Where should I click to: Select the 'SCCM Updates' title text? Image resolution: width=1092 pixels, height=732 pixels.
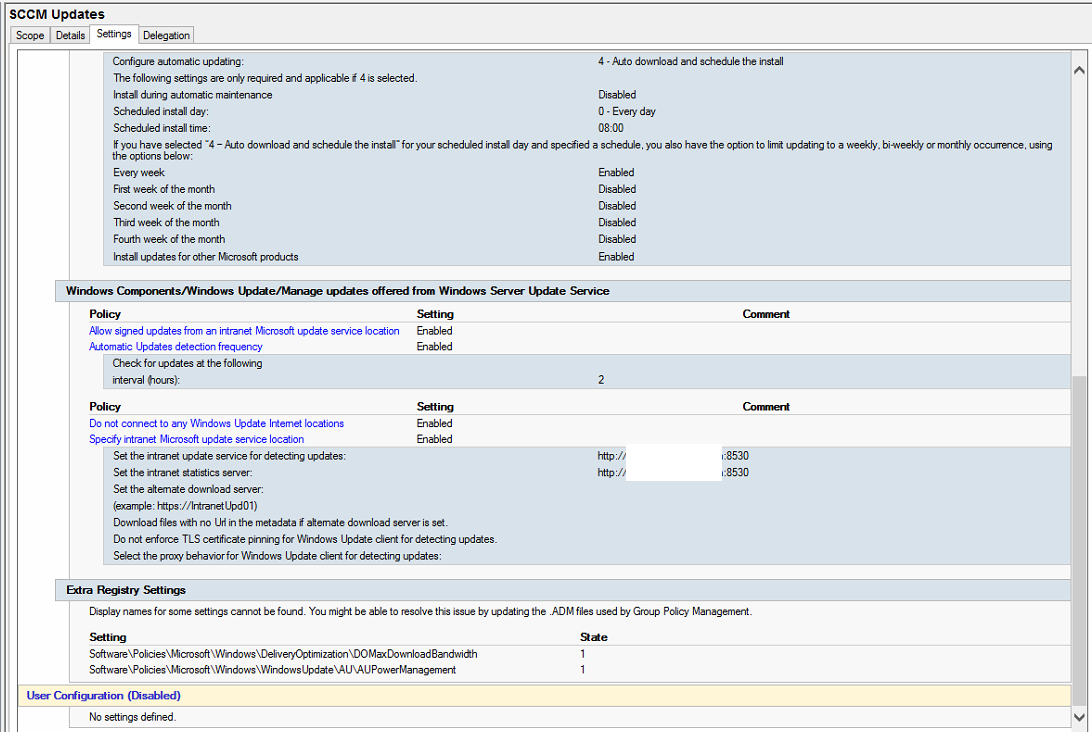pos(56,14)
